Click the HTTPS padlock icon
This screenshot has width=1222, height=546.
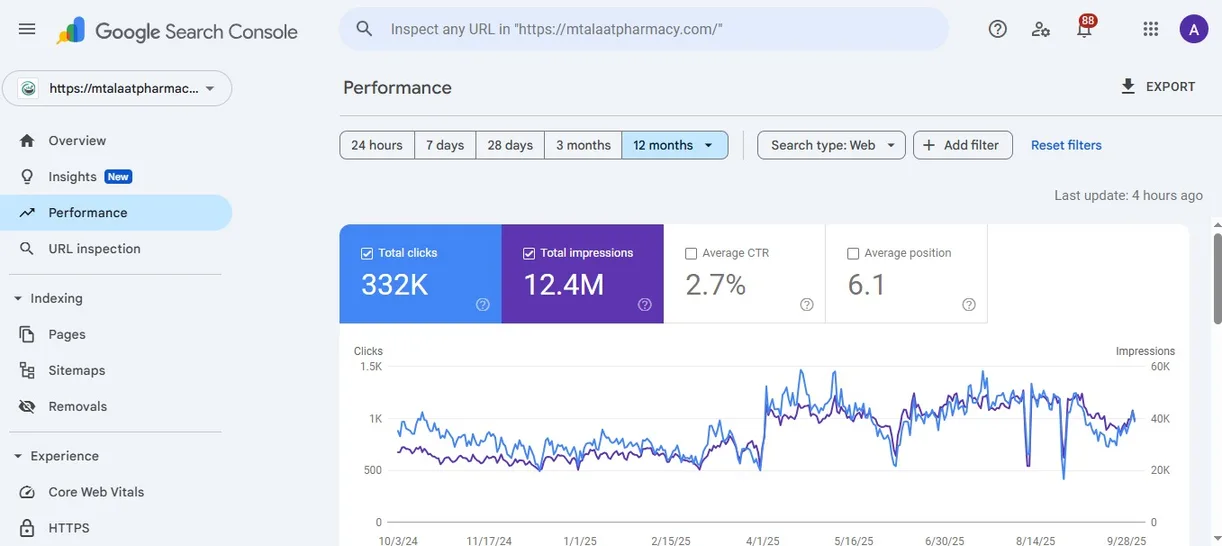click(x=28, y=528)
